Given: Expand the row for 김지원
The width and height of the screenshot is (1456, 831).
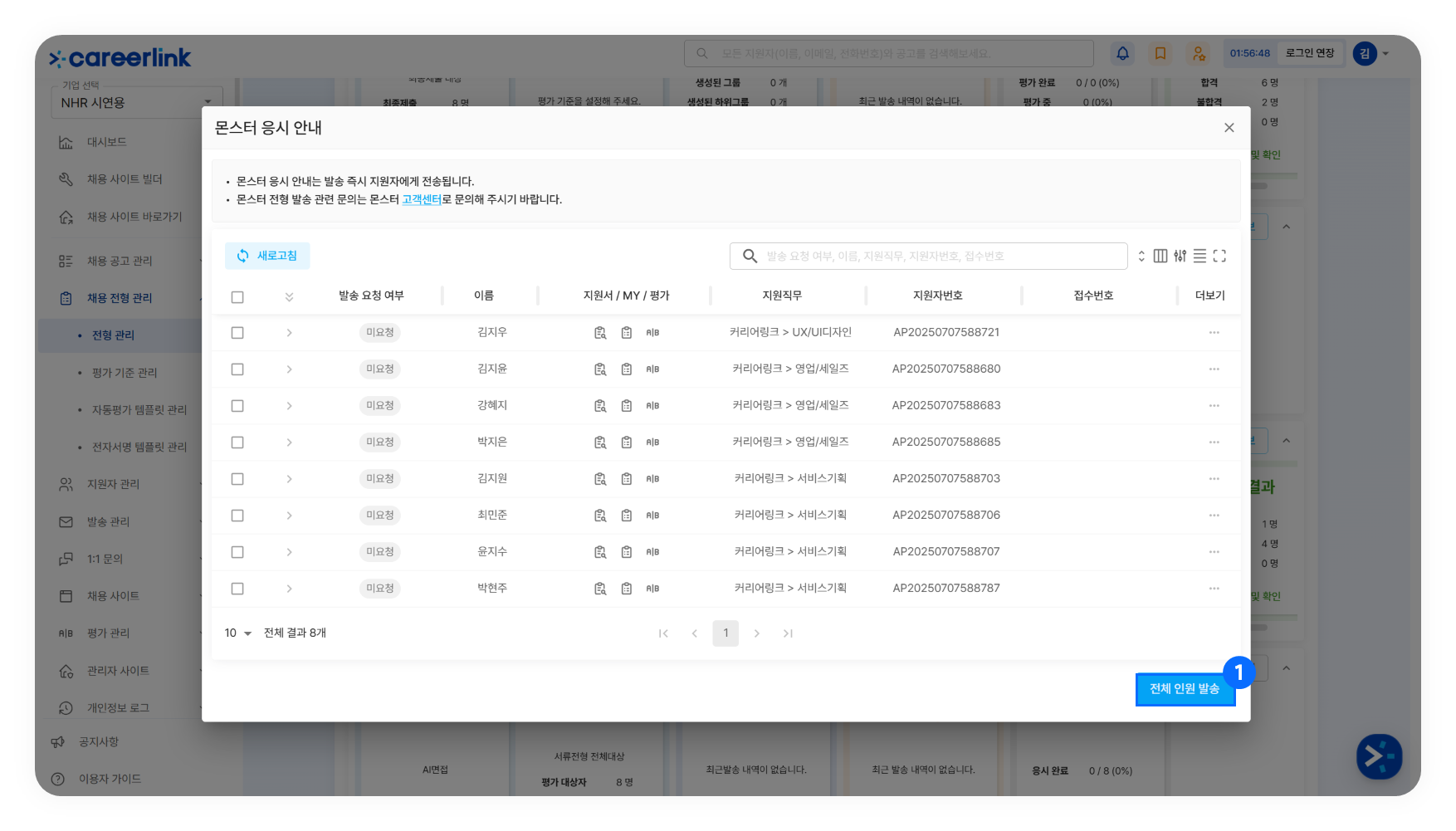Looking at the screenshot, I should 289,479.
